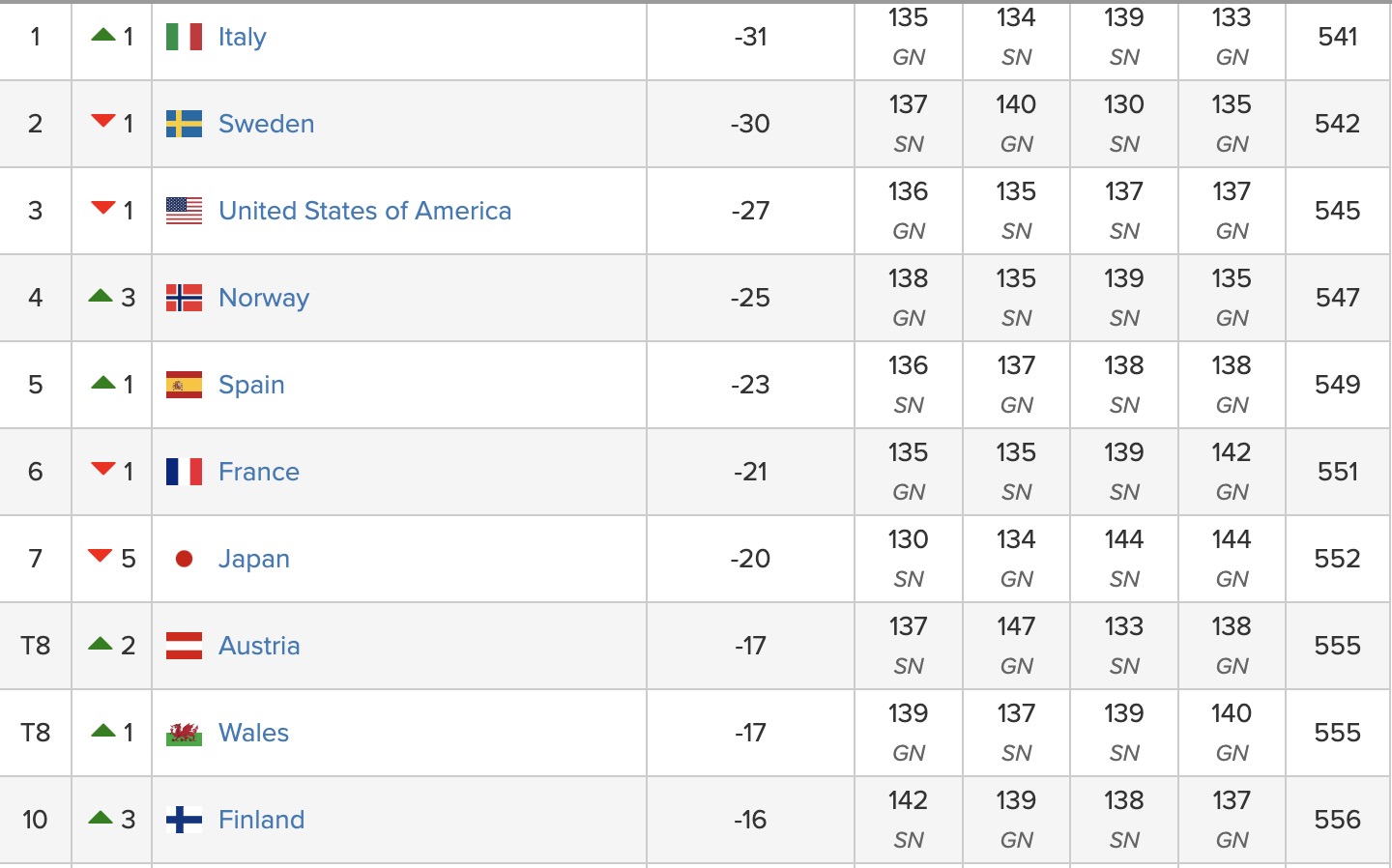Click the Sweden flag icon
This screenshot has width=1392, height=868.
click(x=184, y=124)
